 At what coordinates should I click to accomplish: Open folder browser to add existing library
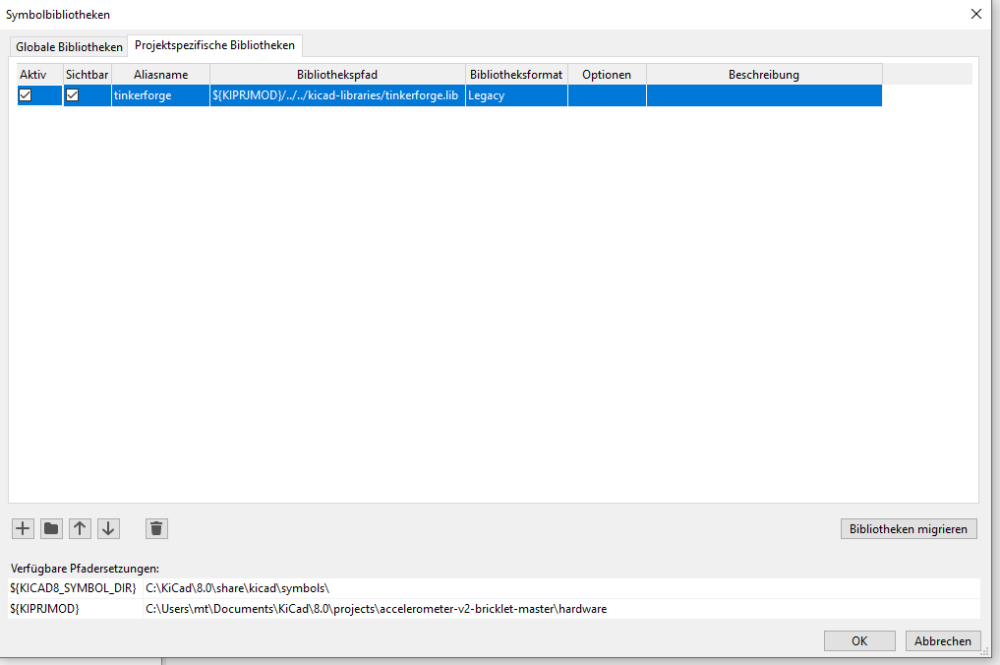click(x=51, y=528)
